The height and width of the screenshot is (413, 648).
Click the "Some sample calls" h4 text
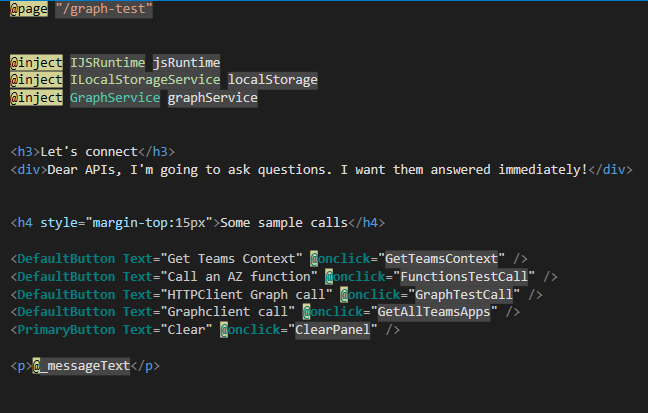pyautogui.click(x=284, y=223)
